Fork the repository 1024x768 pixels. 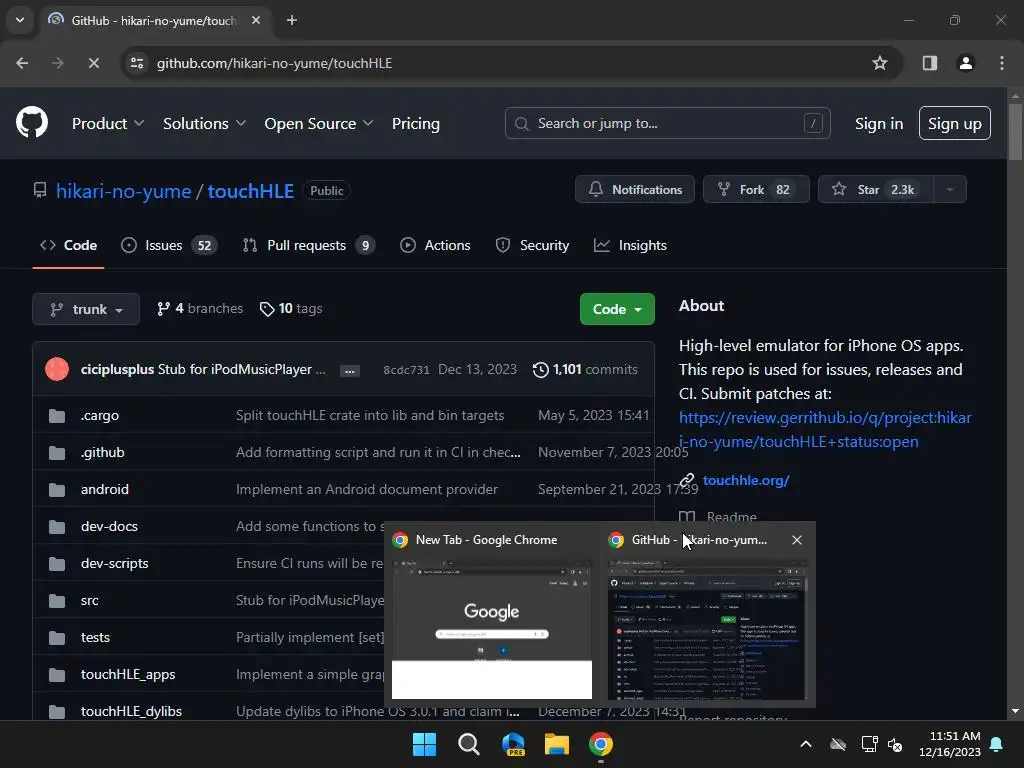(x=756, y=189)
